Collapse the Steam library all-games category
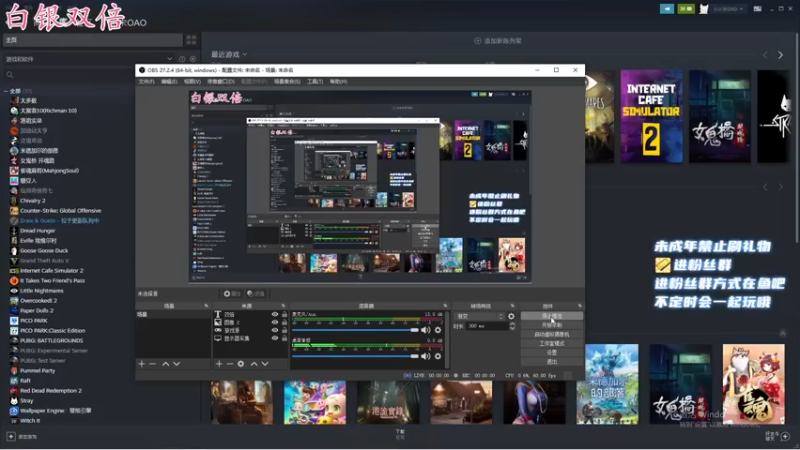Viewport: 800px width, 450px height. point(6,91)
